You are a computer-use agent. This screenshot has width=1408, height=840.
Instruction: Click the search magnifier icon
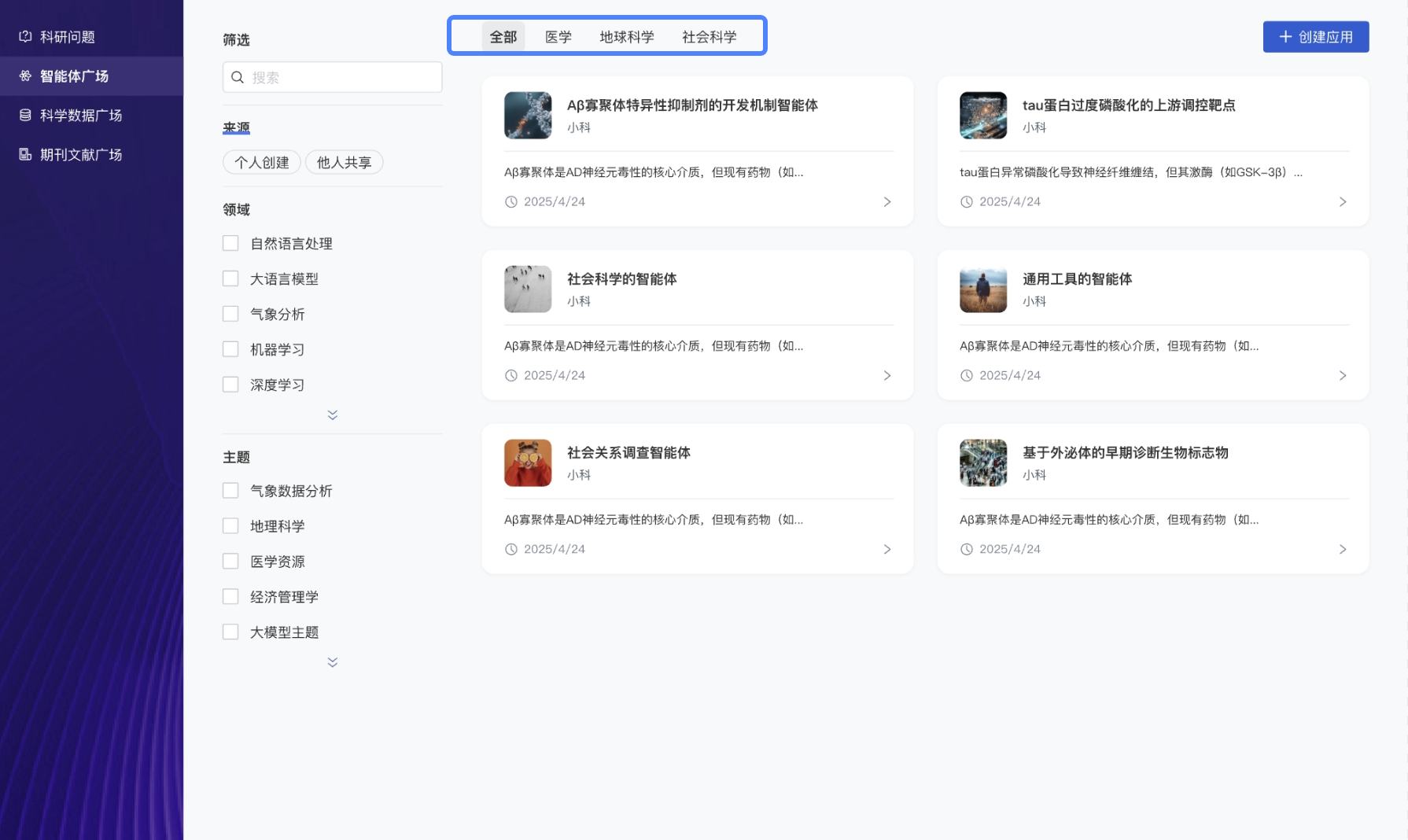238,76
